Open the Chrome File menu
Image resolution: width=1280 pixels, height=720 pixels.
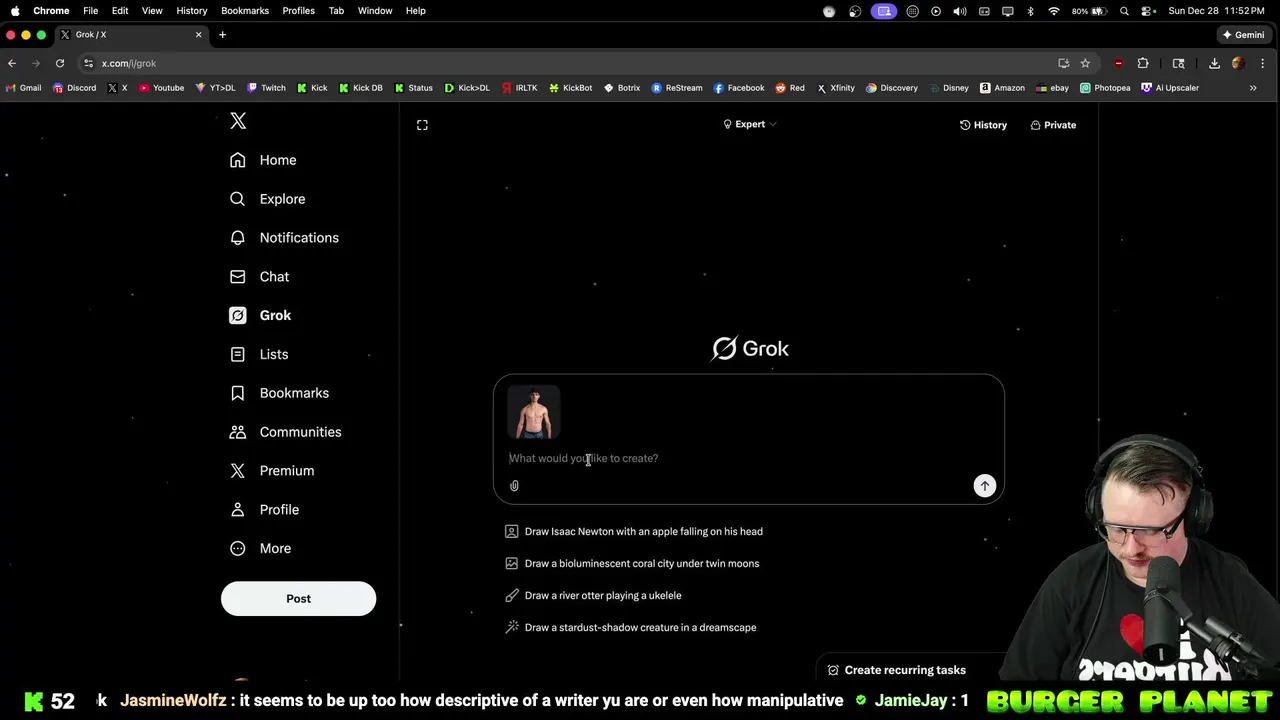point(90,11)
